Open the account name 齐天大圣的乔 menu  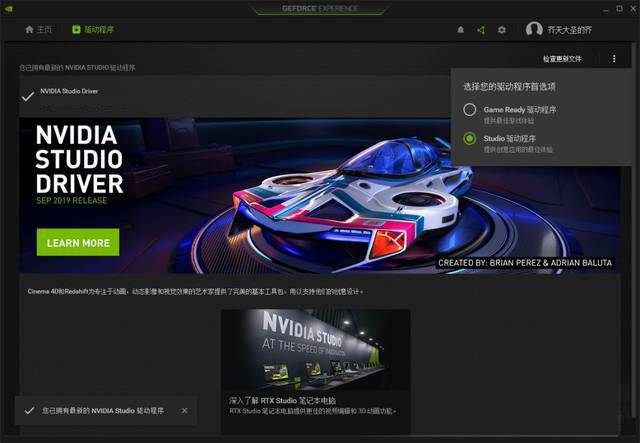(x=569, y=30)
